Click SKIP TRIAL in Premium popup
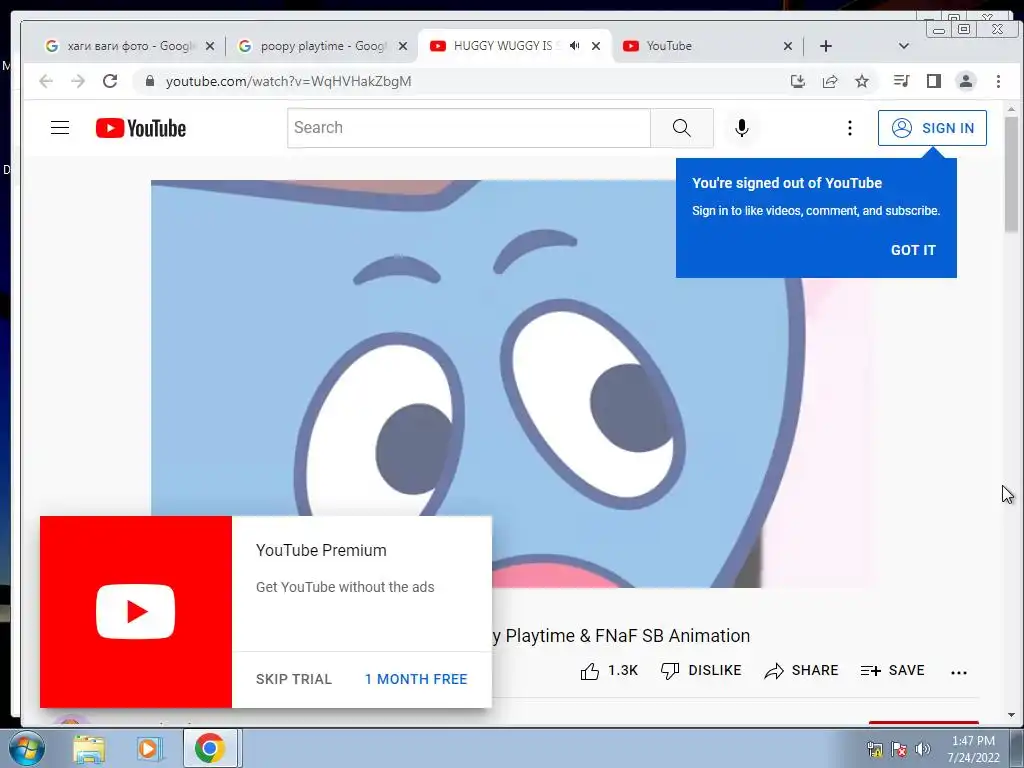 (x=294, y=679)
